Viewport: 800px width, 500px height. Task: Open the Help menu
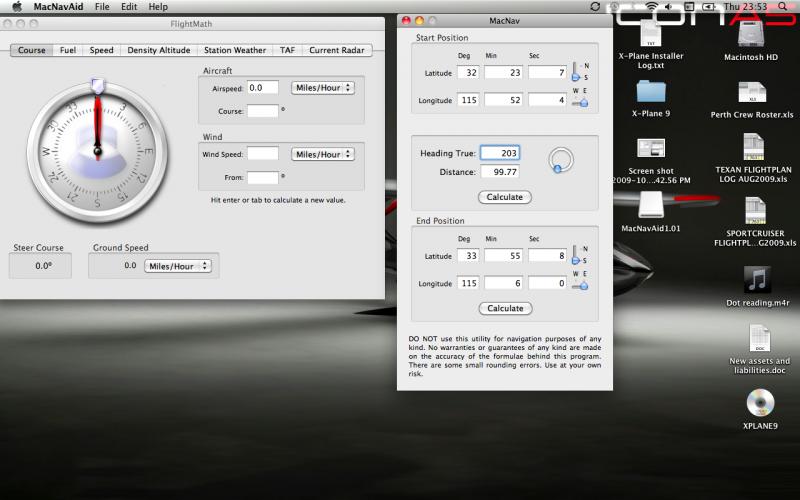click(x=158, y=7)
